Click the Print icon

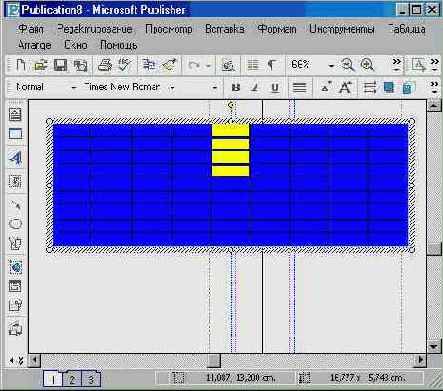pyautogui.click(x=104, y=65)
